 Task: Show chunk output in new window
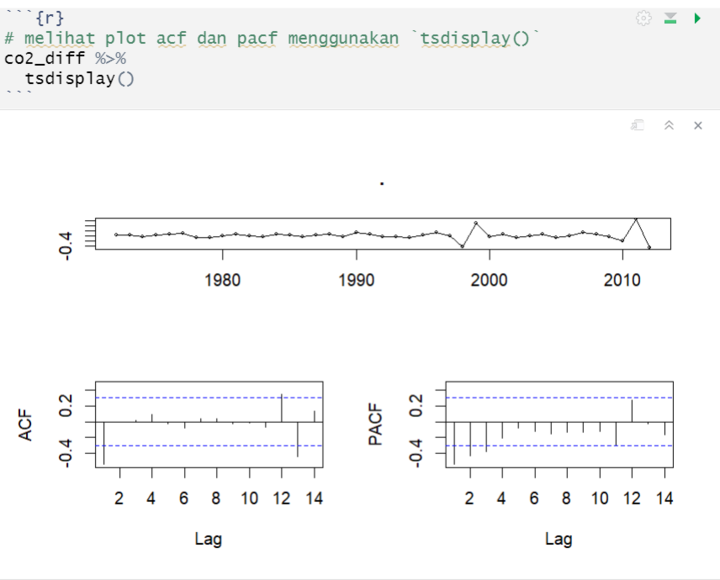(x=637, y=125)
